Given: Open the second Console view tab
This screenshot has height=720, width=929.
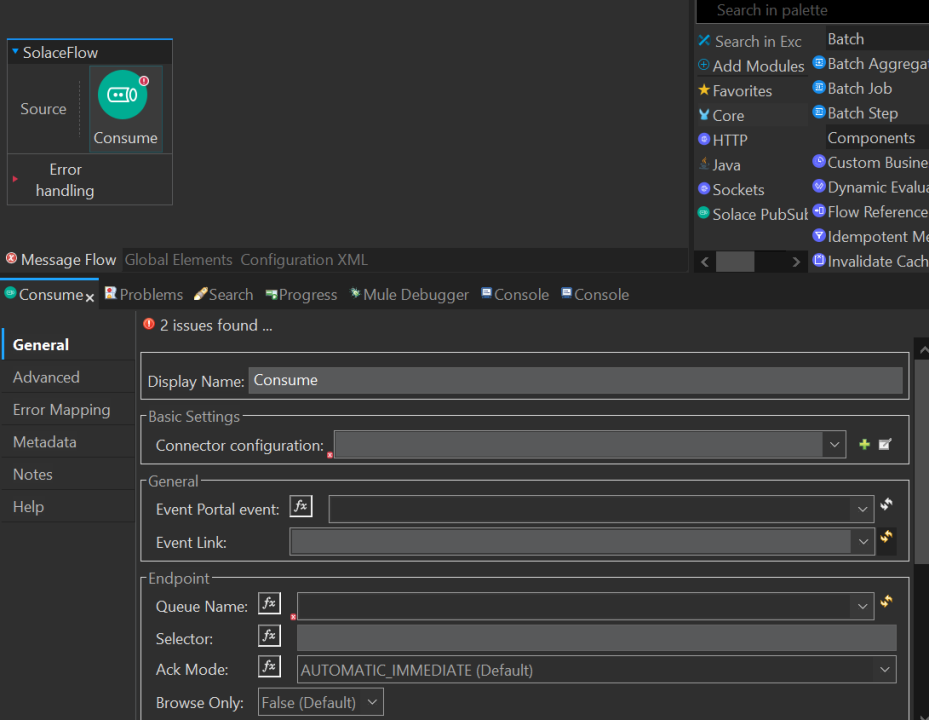Looking at the screenshot, I should coord(595,295).
